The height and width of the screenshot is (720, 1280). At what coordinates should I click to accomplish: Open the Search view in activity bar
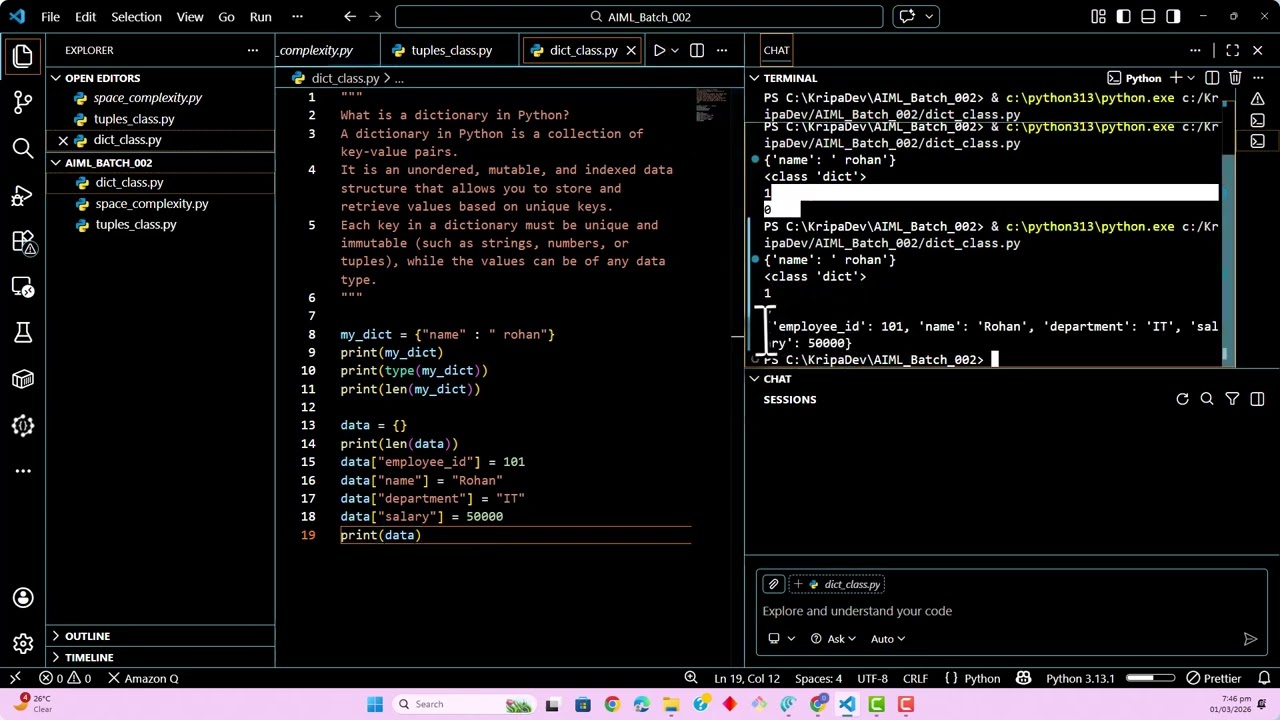[x=23, y=148]
